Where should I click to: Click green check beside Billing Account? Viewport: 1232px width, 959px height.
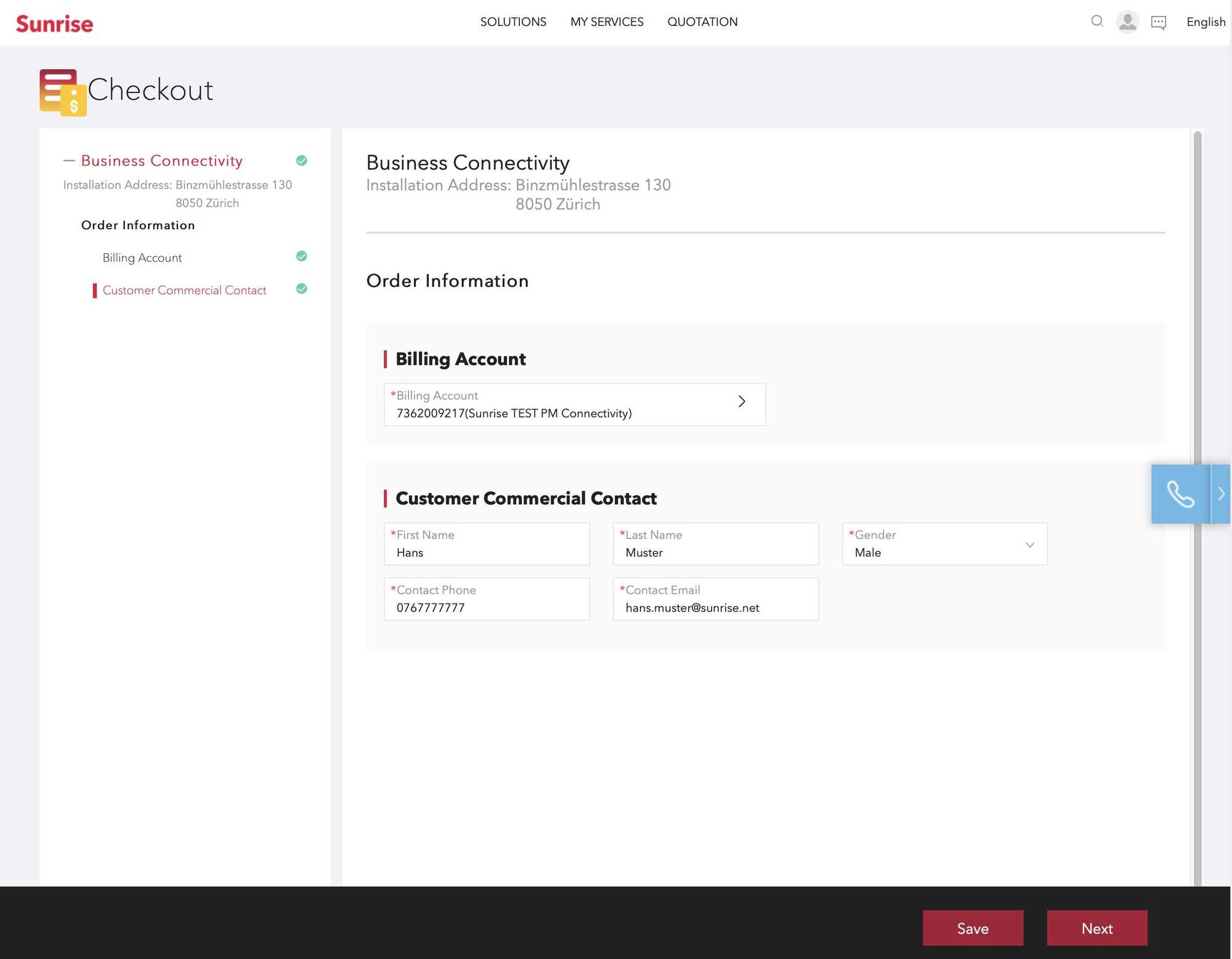(301, 256)
